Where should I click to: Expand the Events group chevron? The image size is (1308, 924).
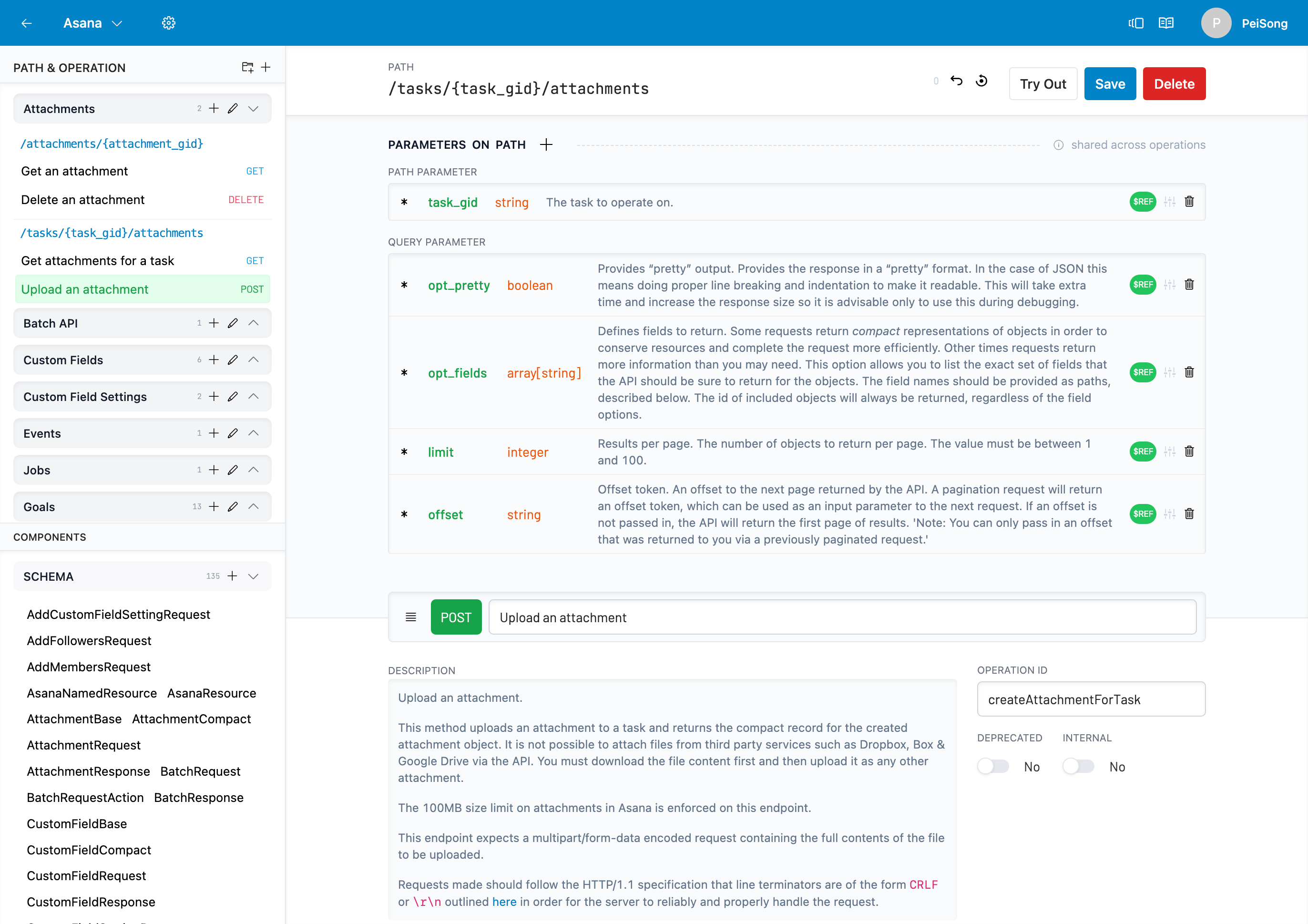click(254, 433)
